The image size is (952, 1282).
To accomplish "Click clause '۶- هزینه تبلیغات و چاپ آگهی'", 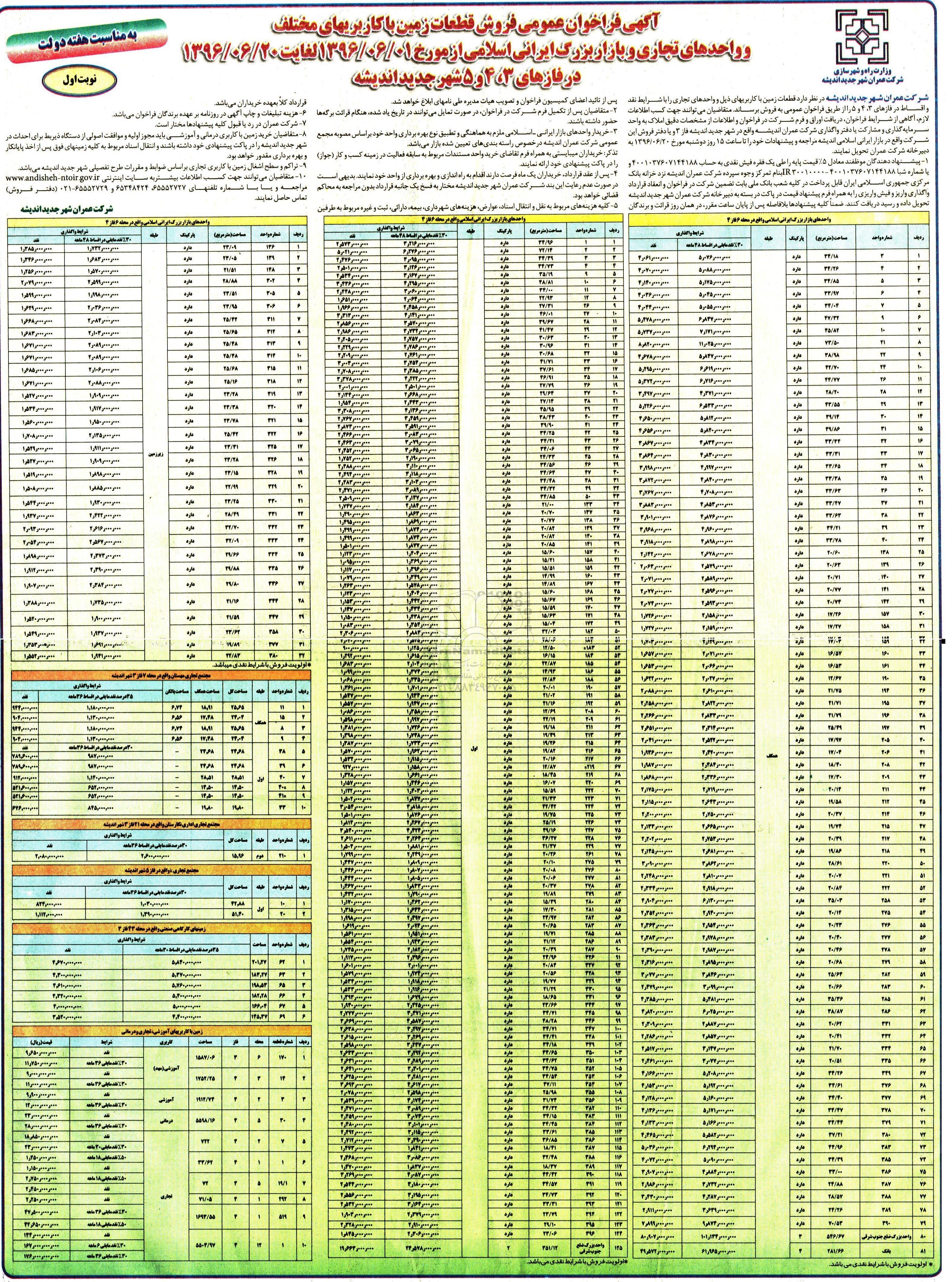I will pyautogui.click(x=209, y=114).
